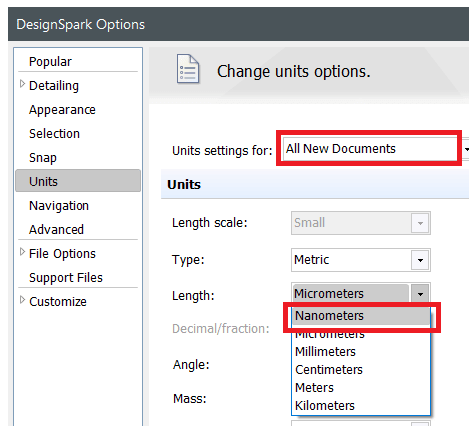Choose Kilometers from the length list

(361, 406)
